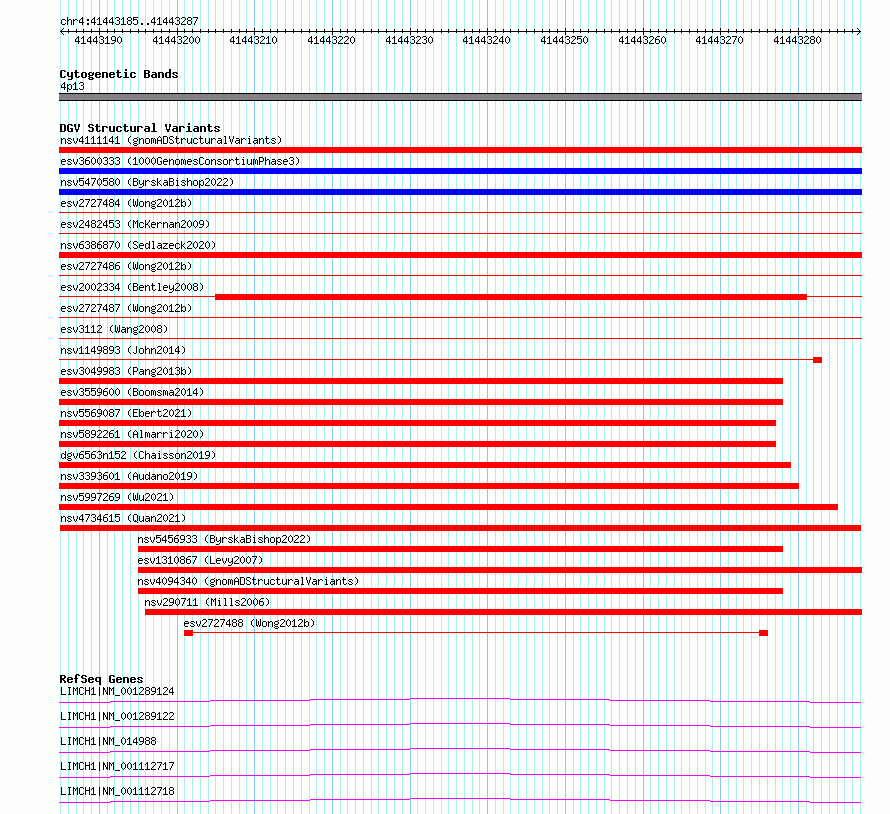Click the LIMCH1|NM_014988 transcript label

[108, 741]
